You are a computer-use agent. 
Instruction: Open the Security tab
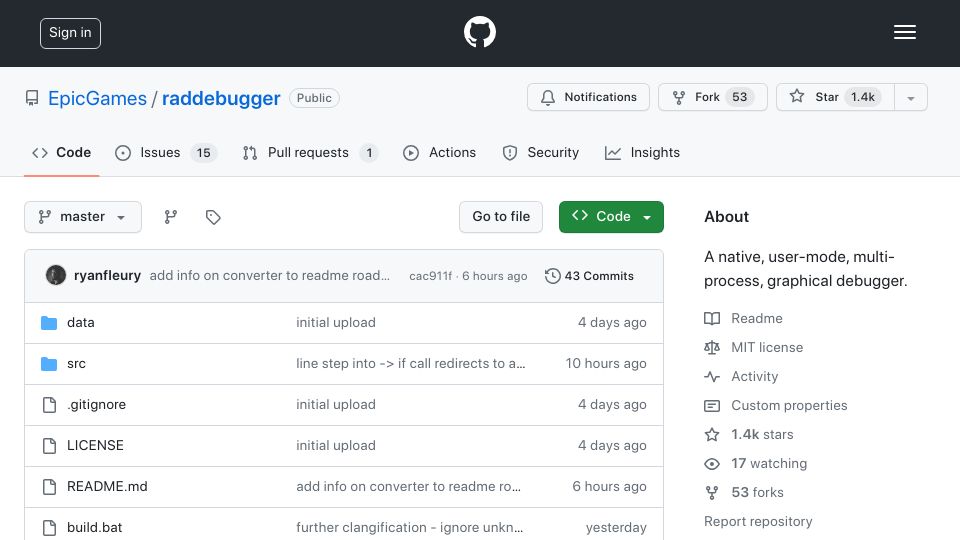click(x=540, y=152)
